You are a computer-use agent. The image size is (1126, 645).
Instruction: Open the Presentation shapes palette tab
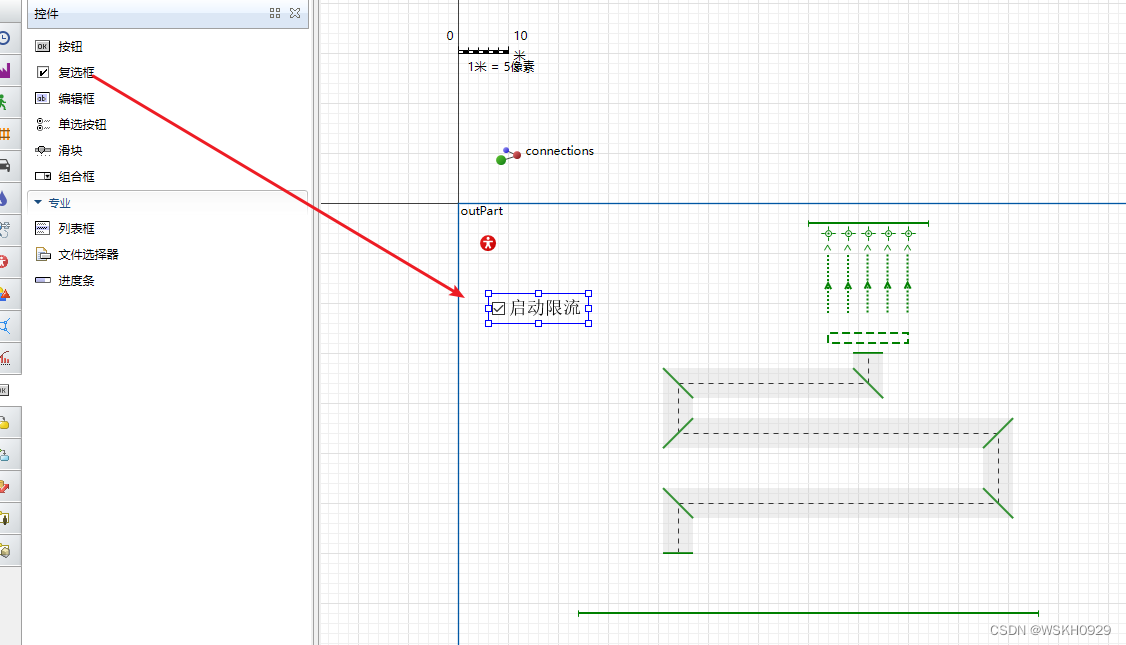[5, 293]
